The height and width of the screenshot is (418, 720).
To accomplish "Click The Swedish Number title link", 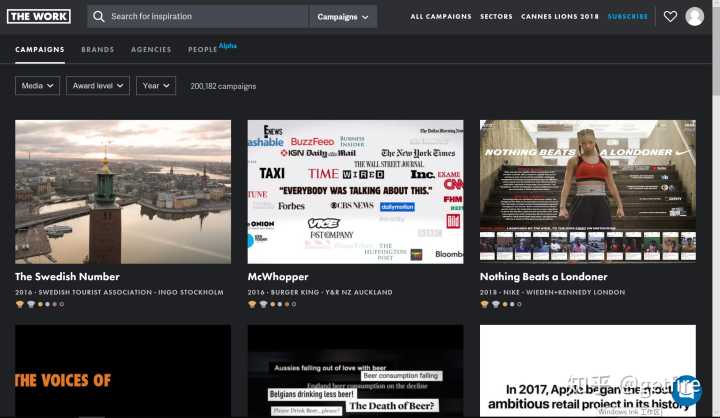I will 67,277.
